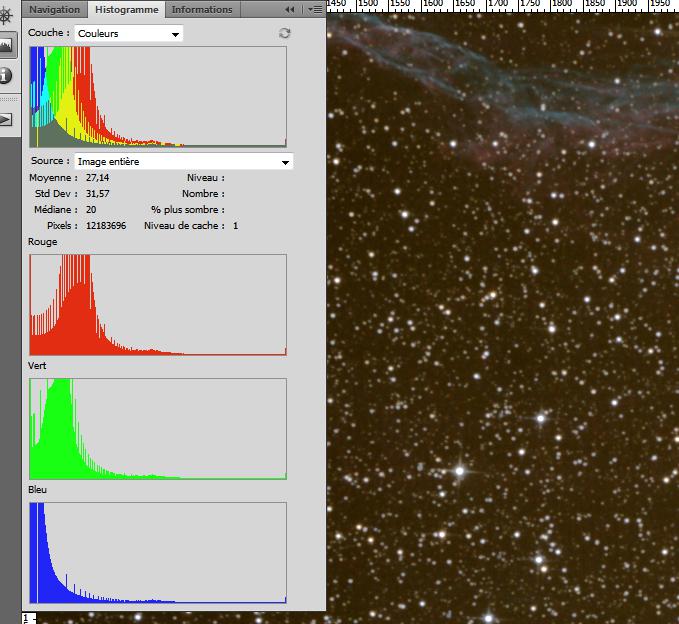
Task: Click the Niveau label
Action: (x=206, y=178)
